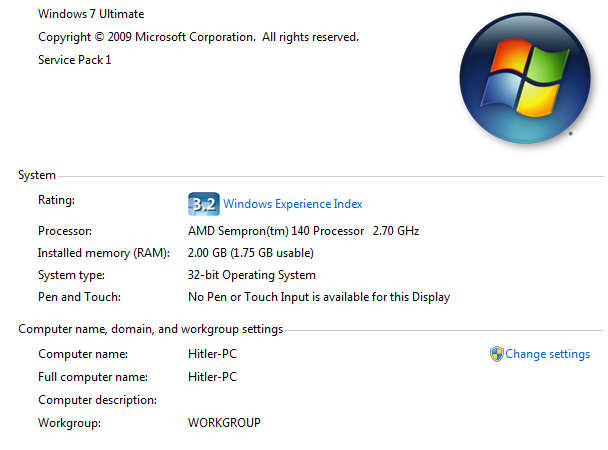Click the Full computer name label

click(x=91, y=377)
